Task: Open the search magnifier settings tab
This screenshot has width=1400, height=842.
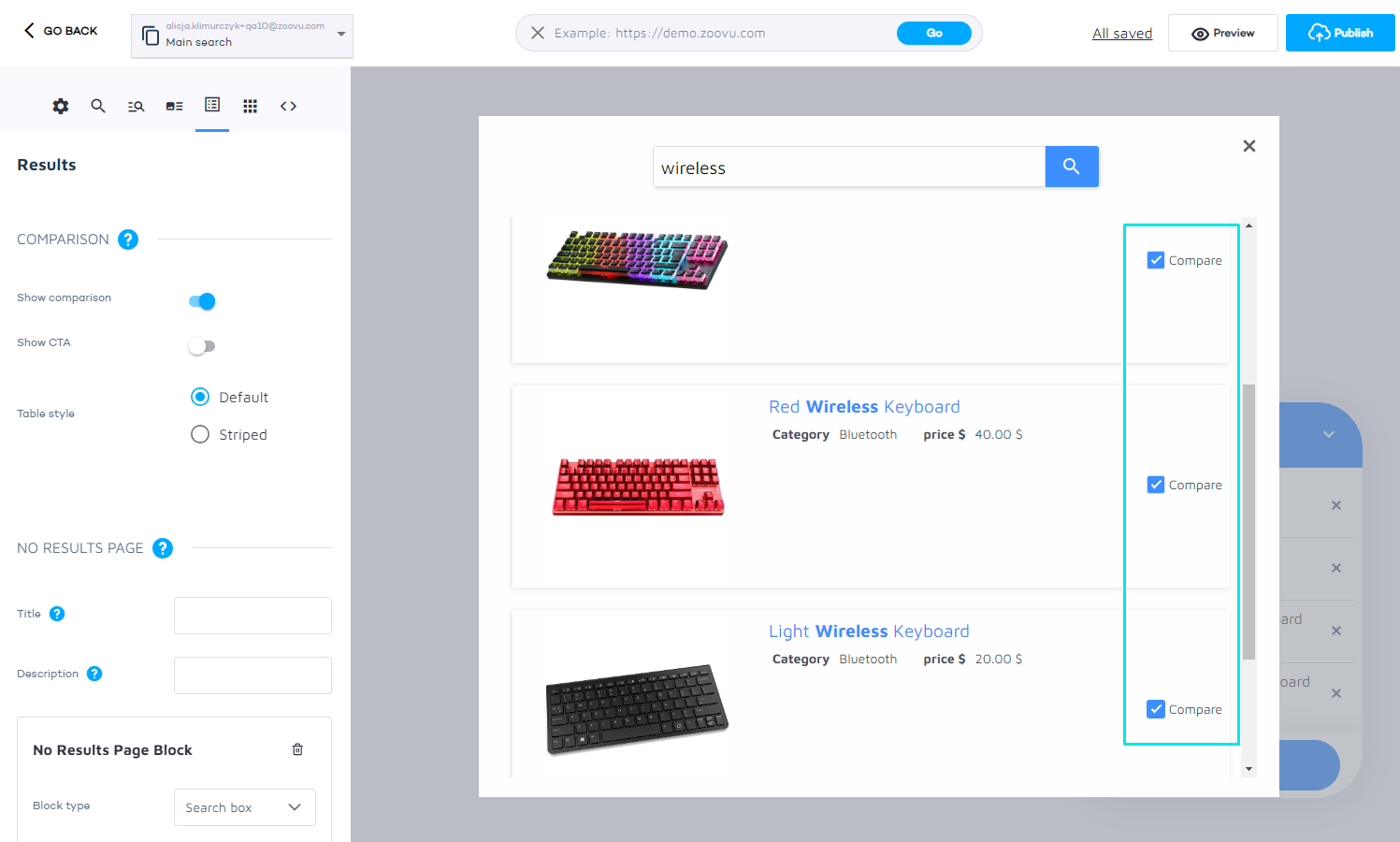Action: tap(98, 107)
